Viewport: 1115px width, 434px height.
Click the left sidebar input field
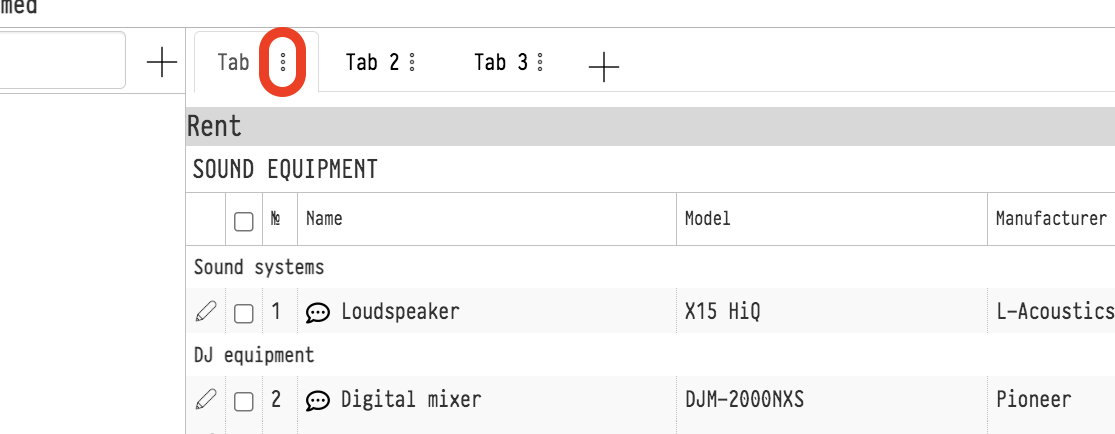tap(62, 62)
